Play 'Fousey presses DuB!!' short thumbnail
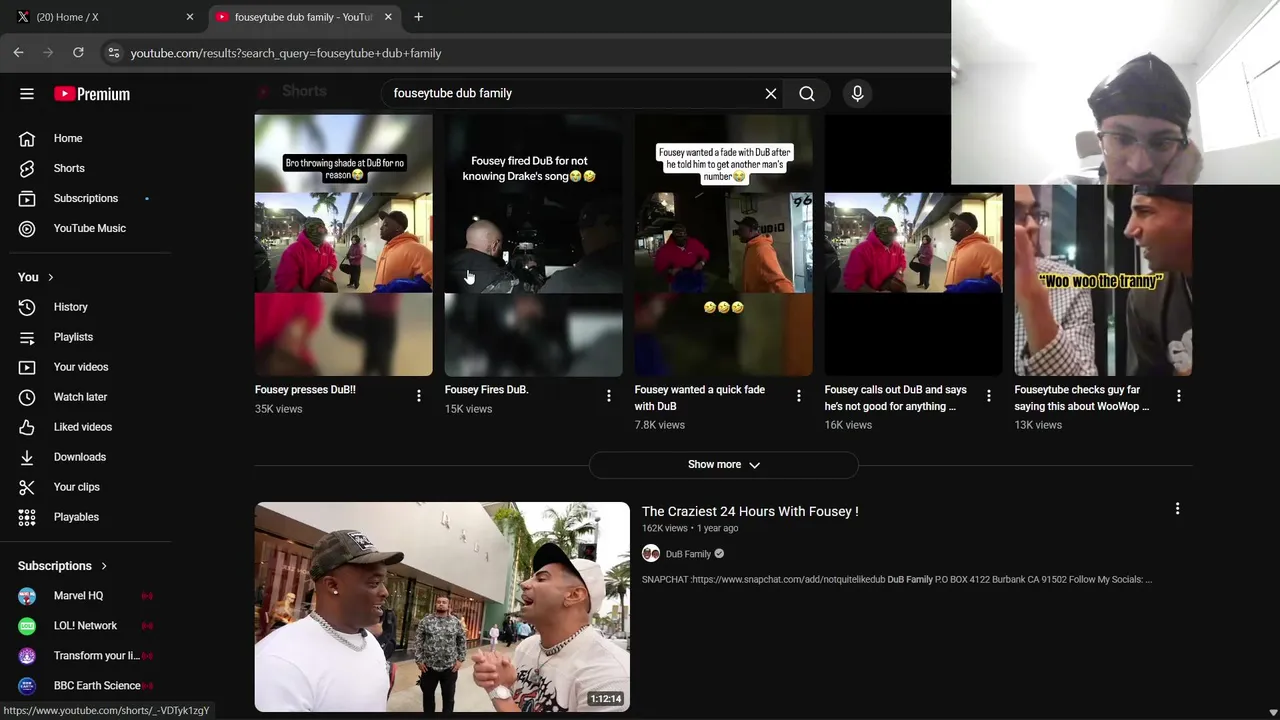This screenshot has height=720, width=1280. [x=343, y=245]
